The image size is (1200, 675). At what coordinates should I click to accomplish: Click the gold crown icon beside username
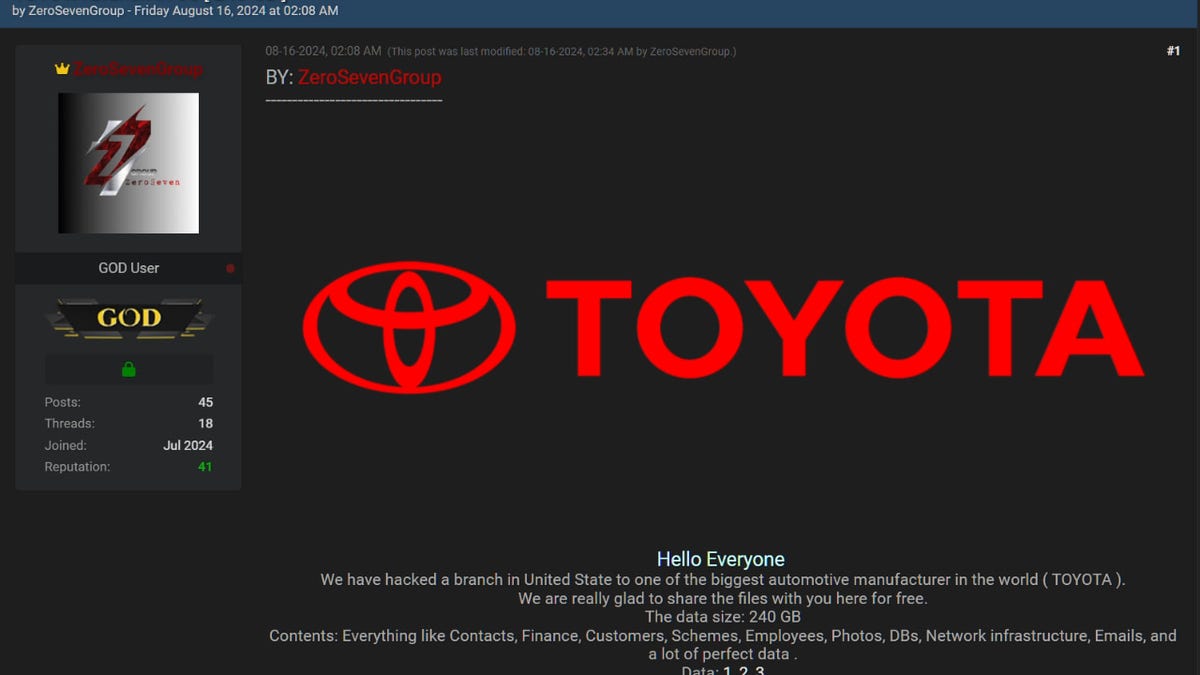tap(62, 69)
